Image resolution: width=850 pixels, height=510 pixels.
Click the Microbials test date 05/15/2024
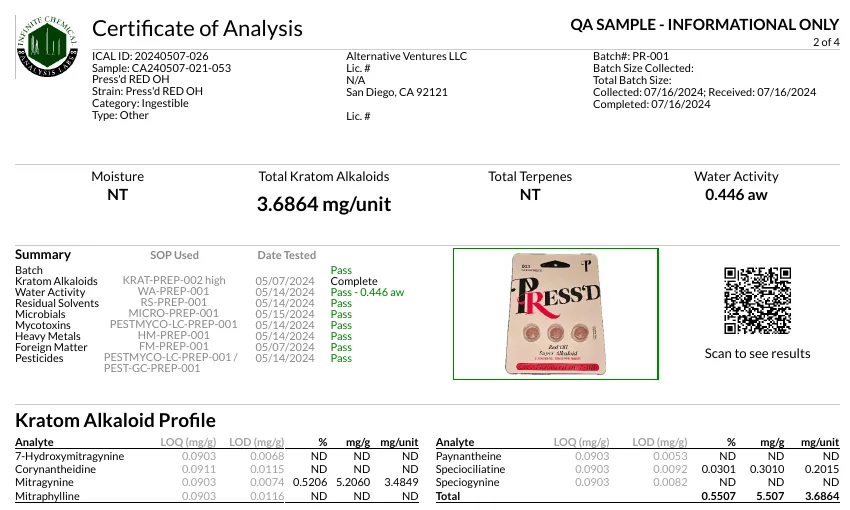[x=285, y=314]
